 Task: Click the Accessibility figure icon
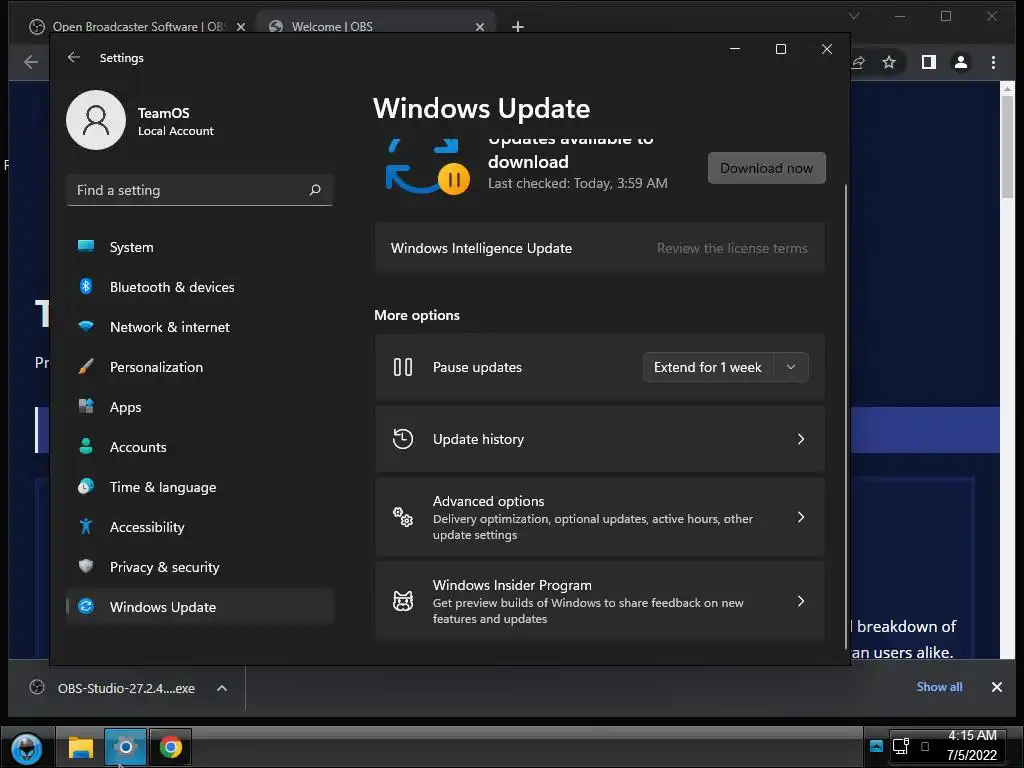pyautogui.click(x=86, y=526)
